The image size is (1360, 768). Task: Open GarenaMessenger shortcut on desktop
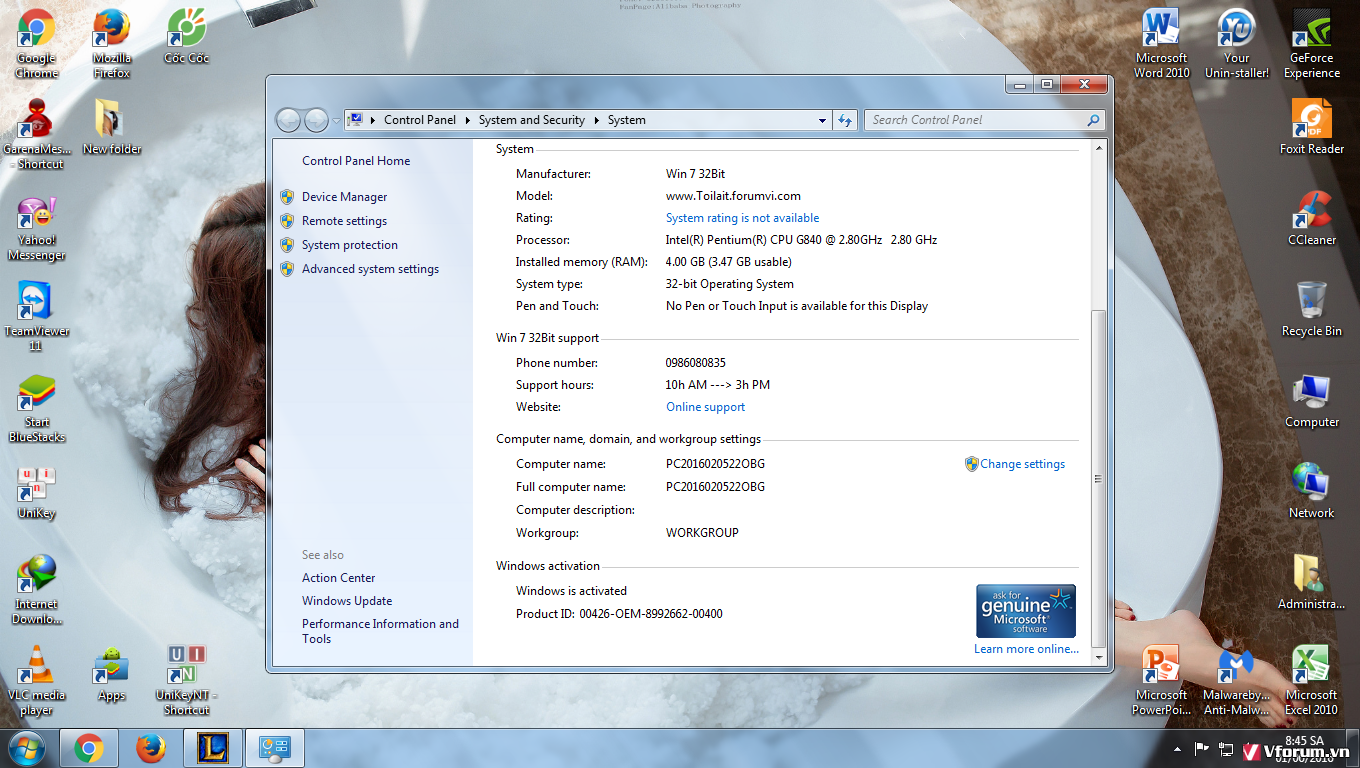click(x=39, y=134)
